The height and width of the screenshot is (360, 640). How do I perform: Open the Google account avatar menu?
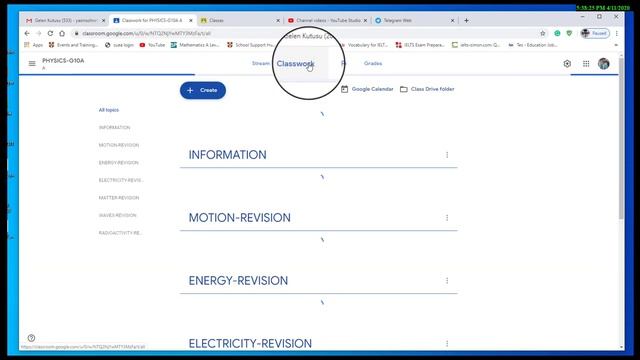[604, 64]
